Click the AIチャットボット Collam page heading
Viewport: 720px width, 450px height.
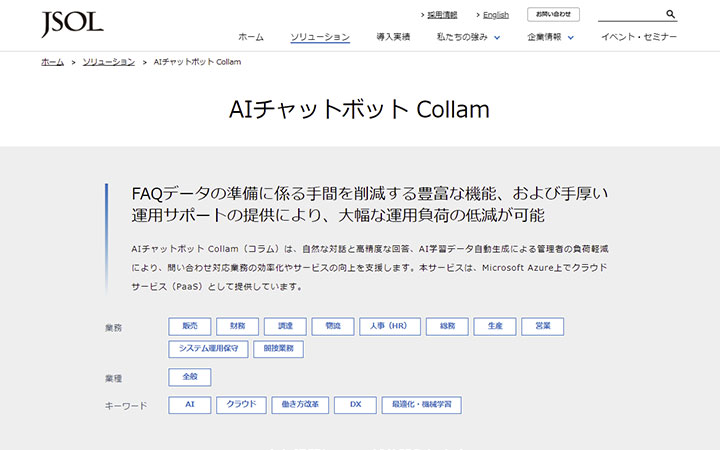(360, 110)
